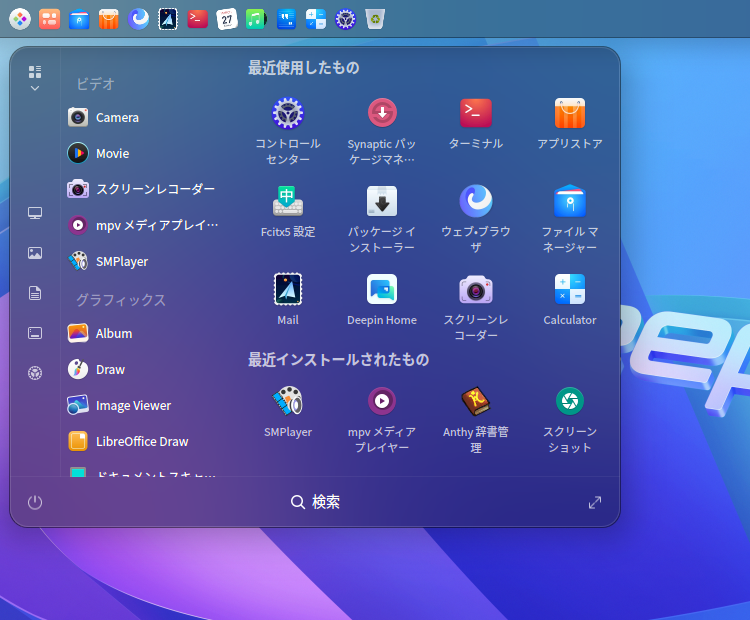Image resolution: width=750 pixels, height=620 pixels.
Task: Open Camera in the ビデオ list
Action: [x=117, y=117]
